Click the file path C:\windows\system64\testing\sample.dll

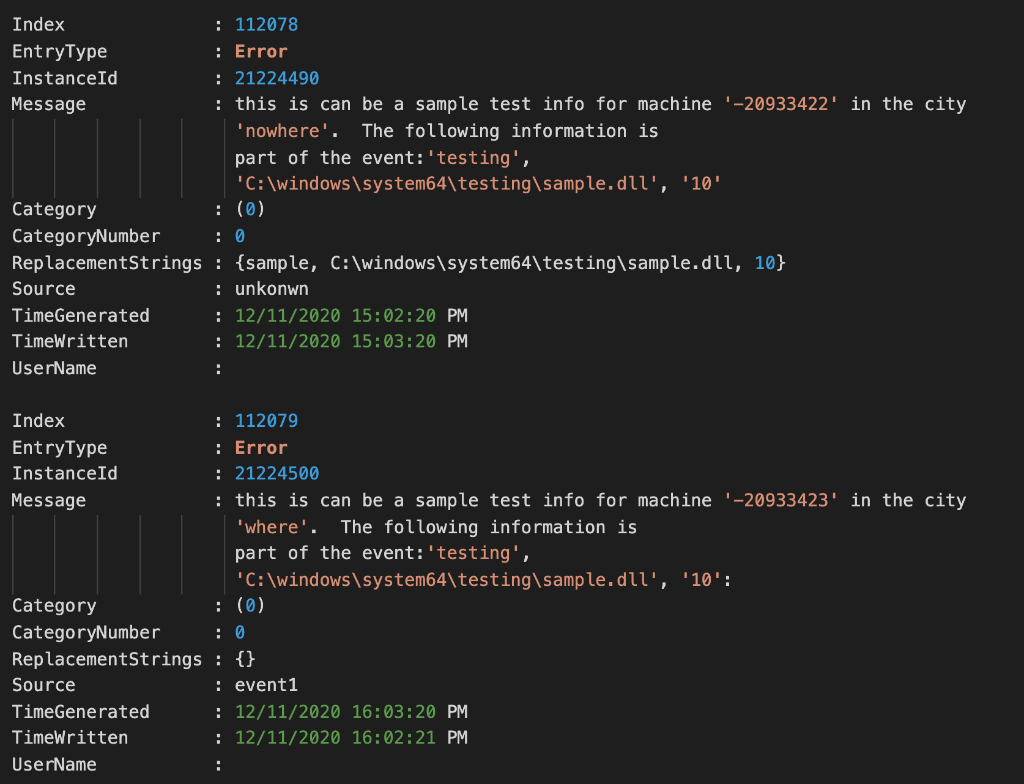pos(448,184)
